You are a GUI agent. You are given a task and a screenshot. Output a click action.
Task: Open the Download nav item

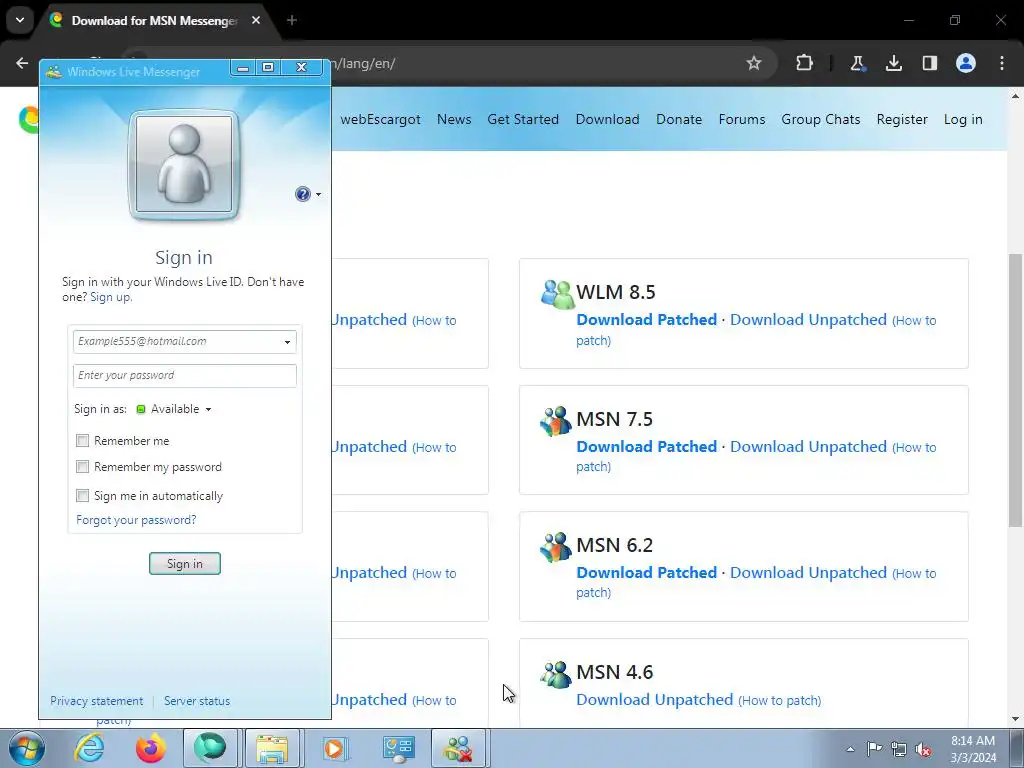[x=607, y=120]
